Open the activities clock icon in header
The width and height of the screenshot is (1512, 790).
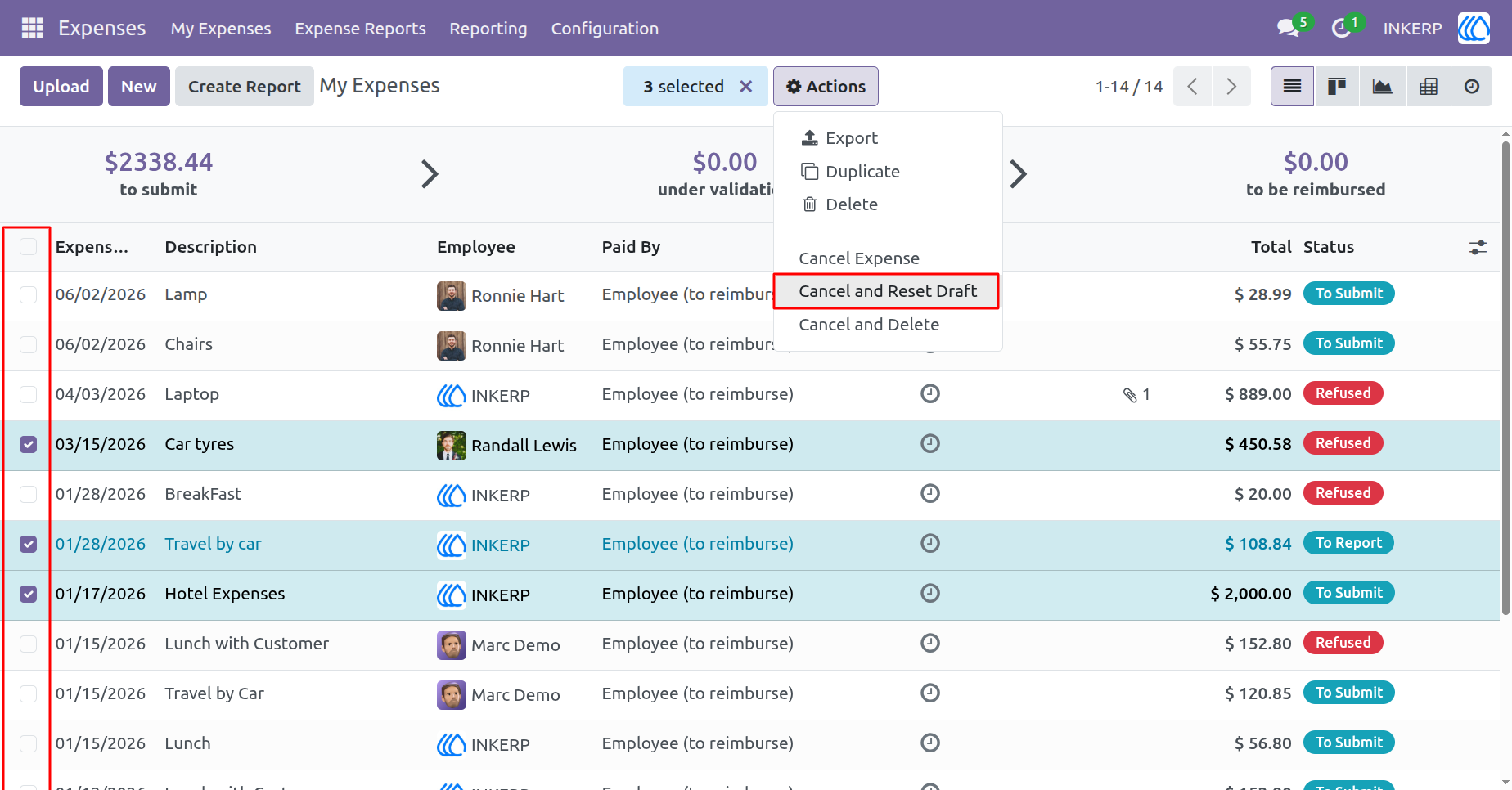(1341, 29)
